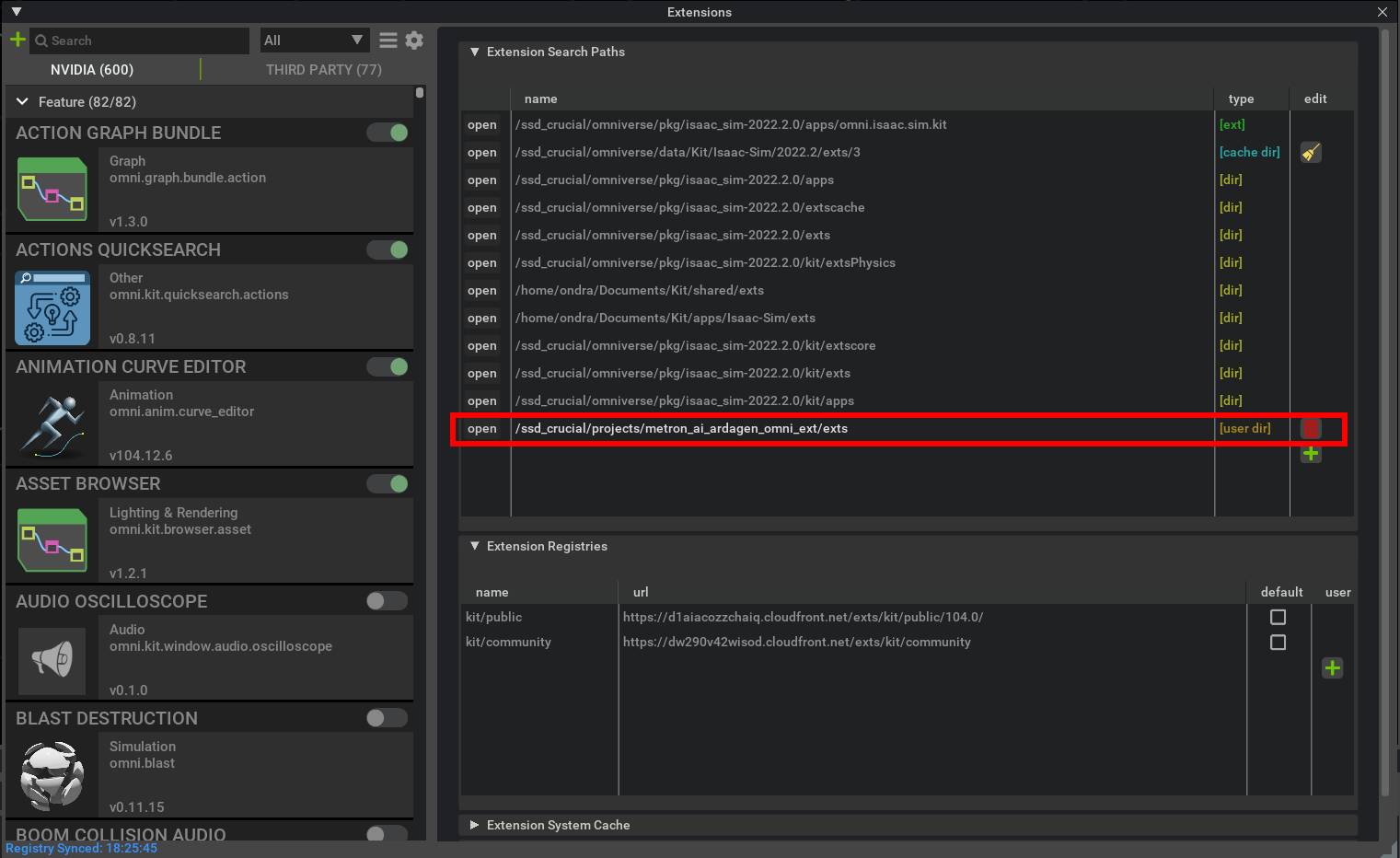
Task: Click the Registry Synced status text
Action: coord(81,848)
